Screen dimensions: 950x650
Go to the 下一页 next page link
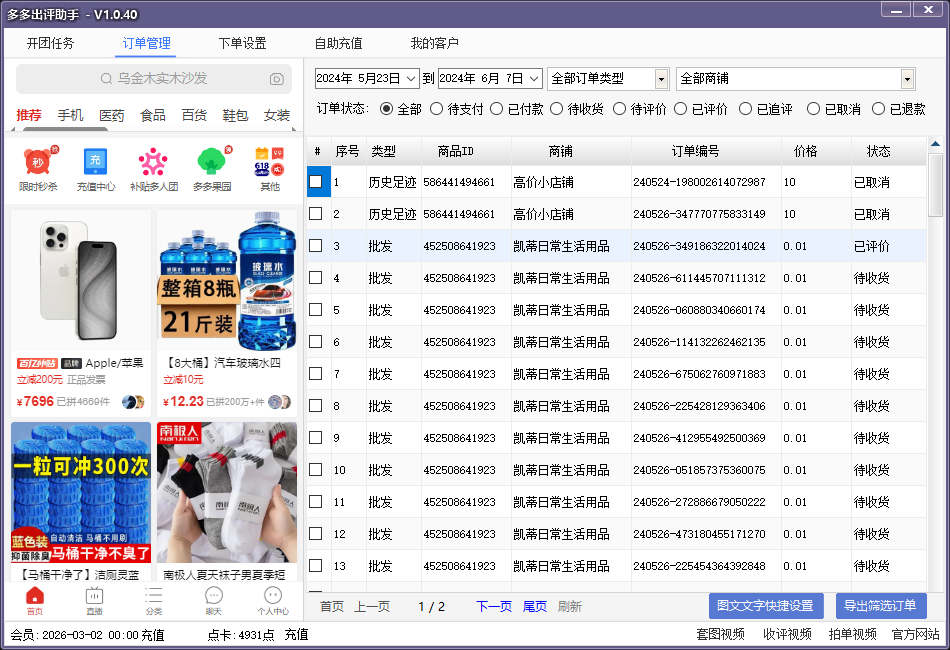coord(494,607)
